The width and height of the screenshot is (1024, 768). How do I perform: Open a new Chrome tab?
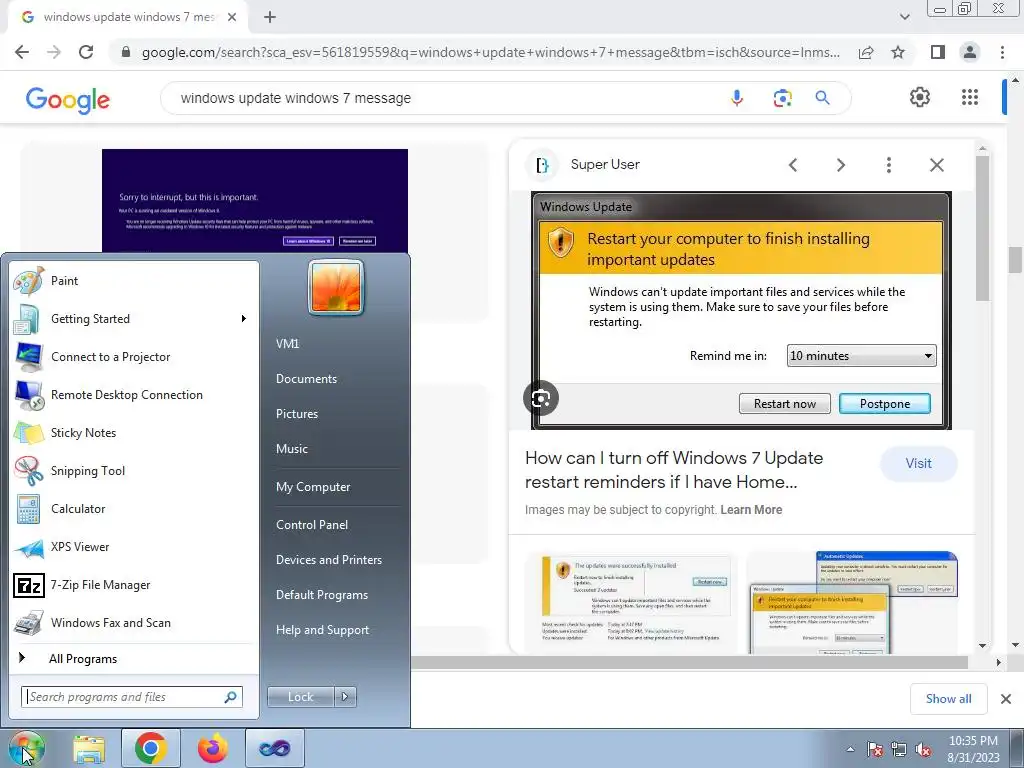click(270, 17)
